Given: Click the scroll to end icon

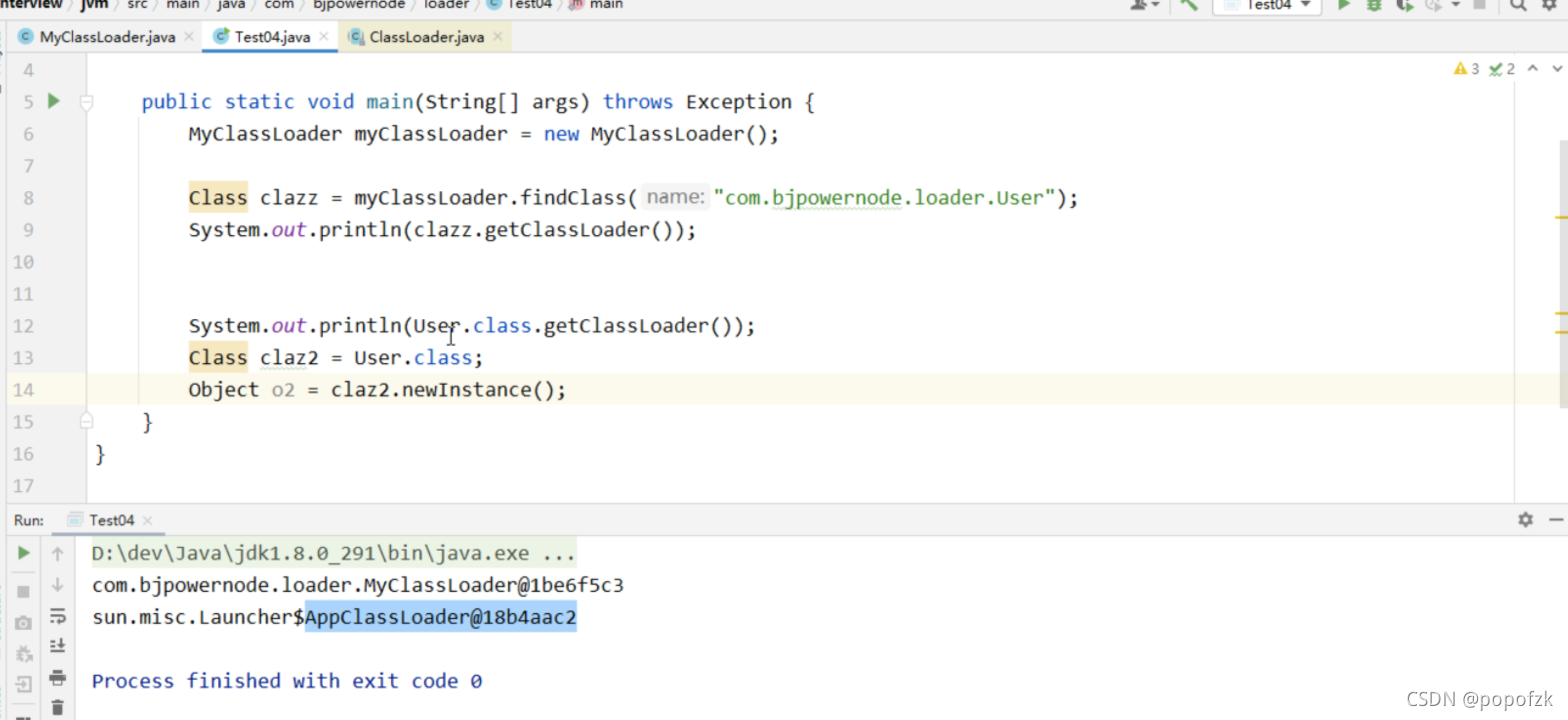Looking at the screenshot, I should tap(58, 646).
